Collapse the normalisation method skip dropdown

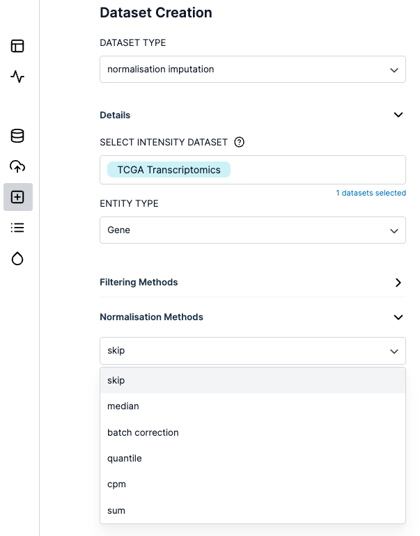pos(253,351)
